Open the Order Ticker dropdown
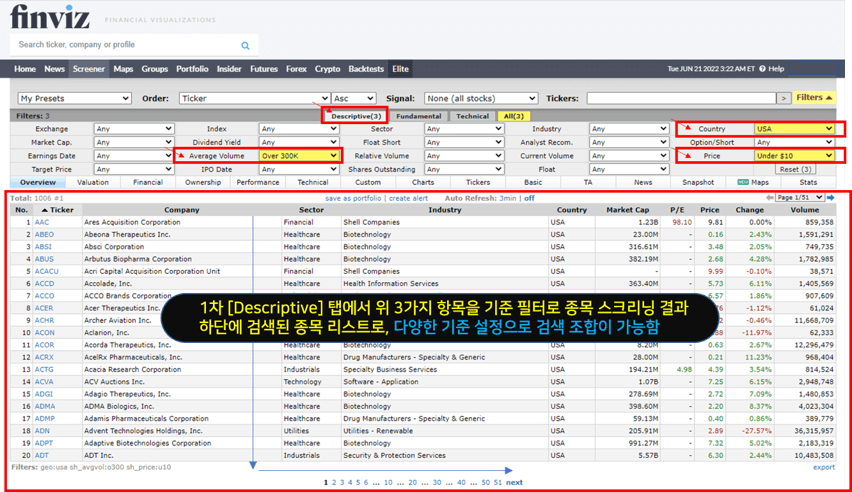The width and height of the screenshot is (852, 492). tap(254, 98)
